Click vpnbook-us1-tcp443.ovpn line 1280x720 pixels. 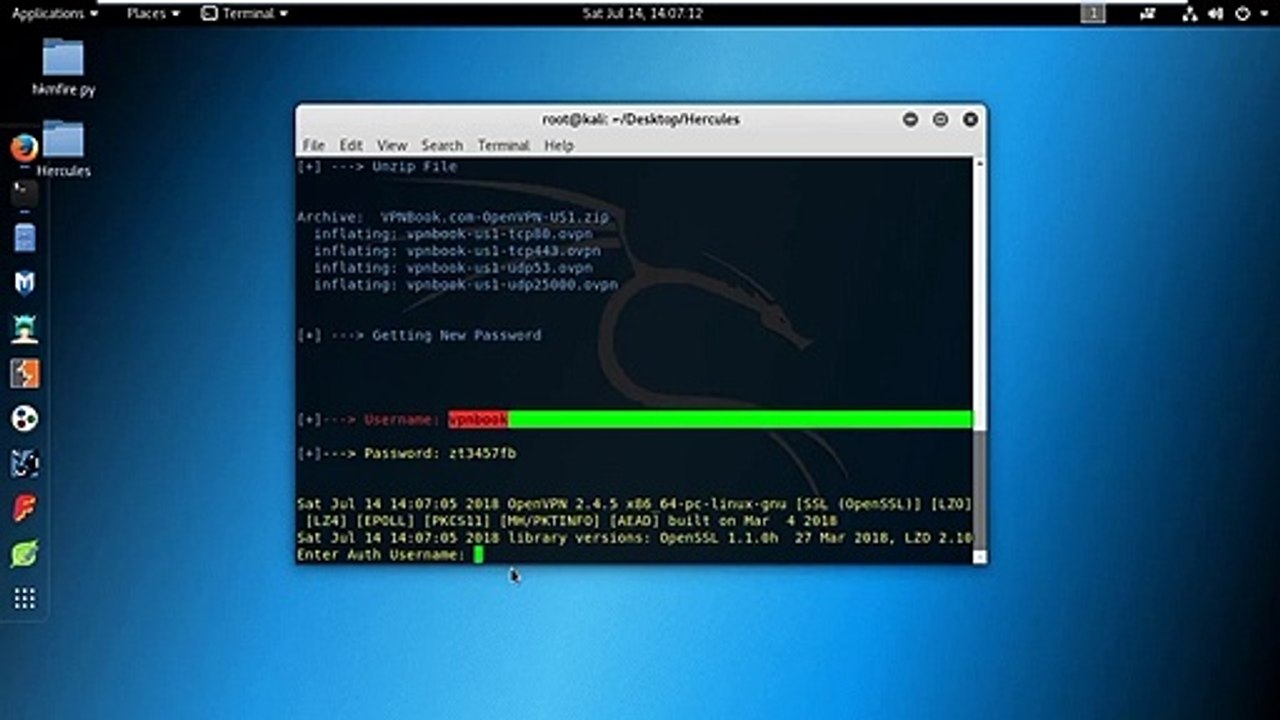point(457,251)
